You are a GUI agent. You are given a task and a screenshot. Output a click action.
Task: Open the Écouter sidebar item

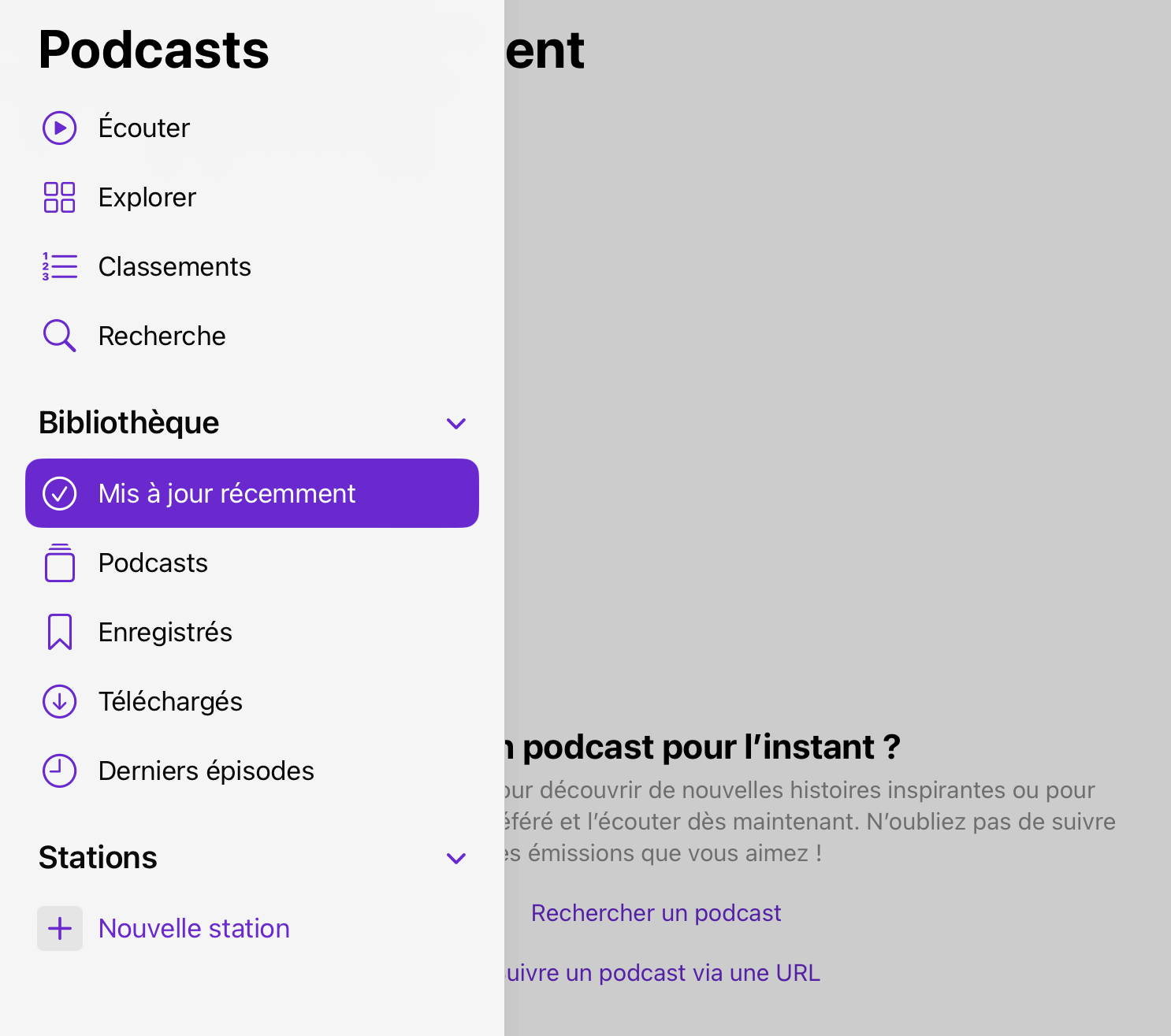pos(144,128)
